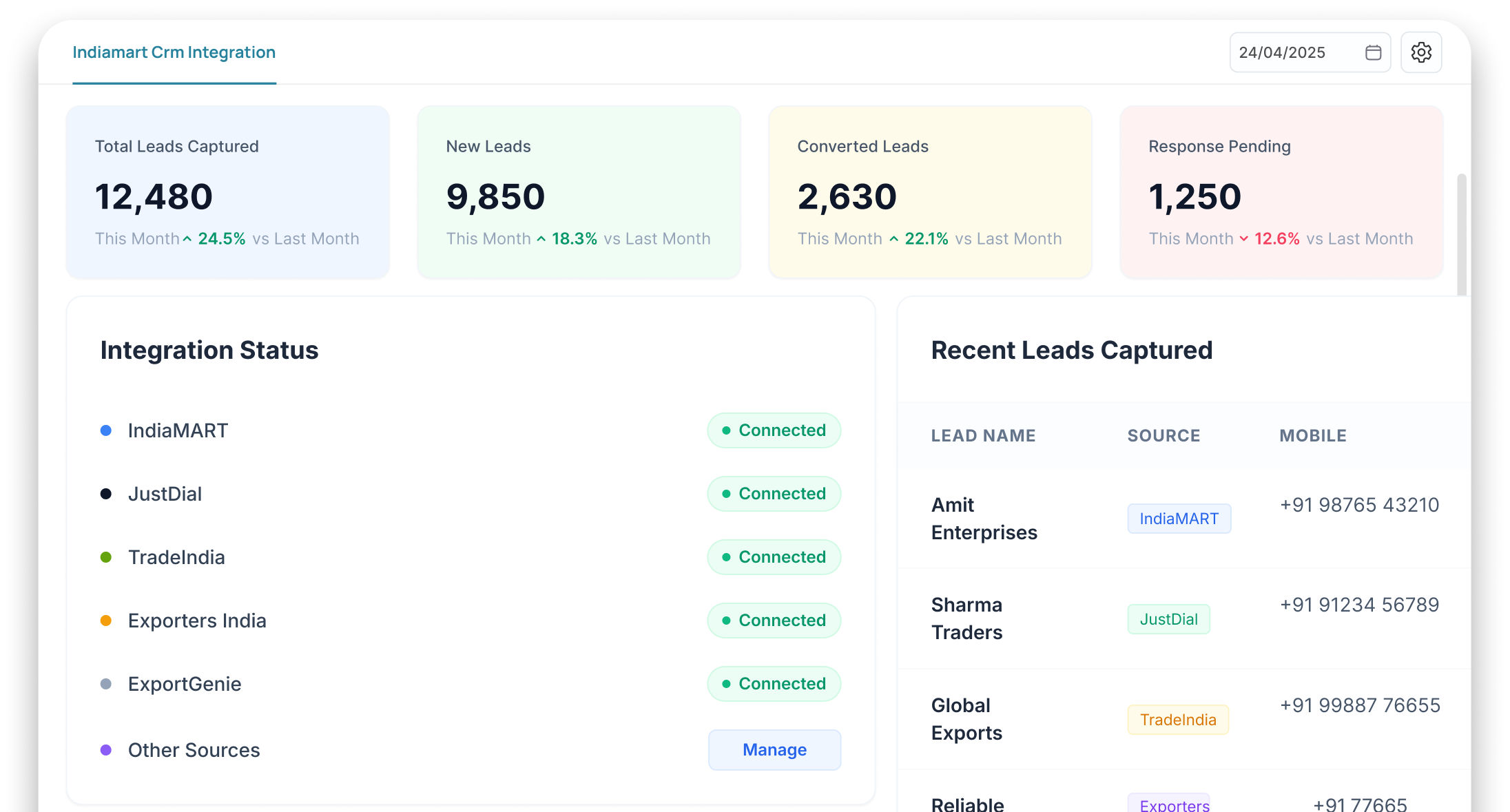Click mobile number +91 91234 56789

coord(1360,605)
